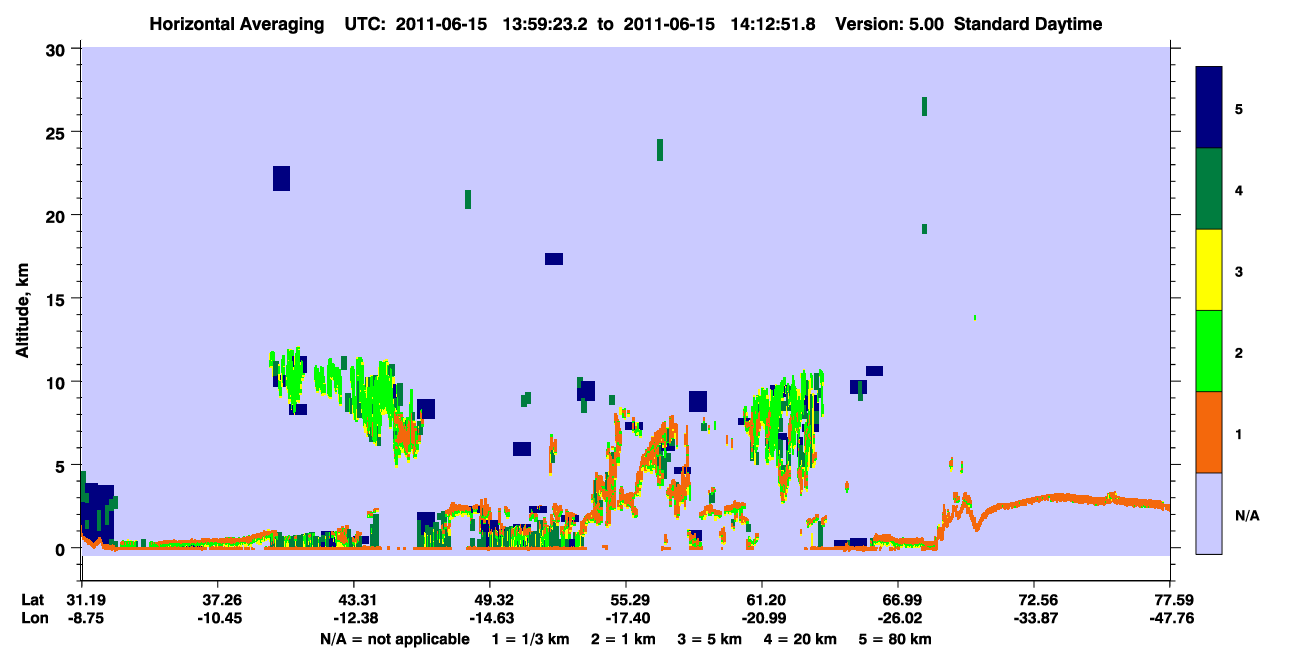This screenshot has width=1300, height=667.
Task: Click the lavender N/A colorbar segment
Action: click(x=1209, y=513)
